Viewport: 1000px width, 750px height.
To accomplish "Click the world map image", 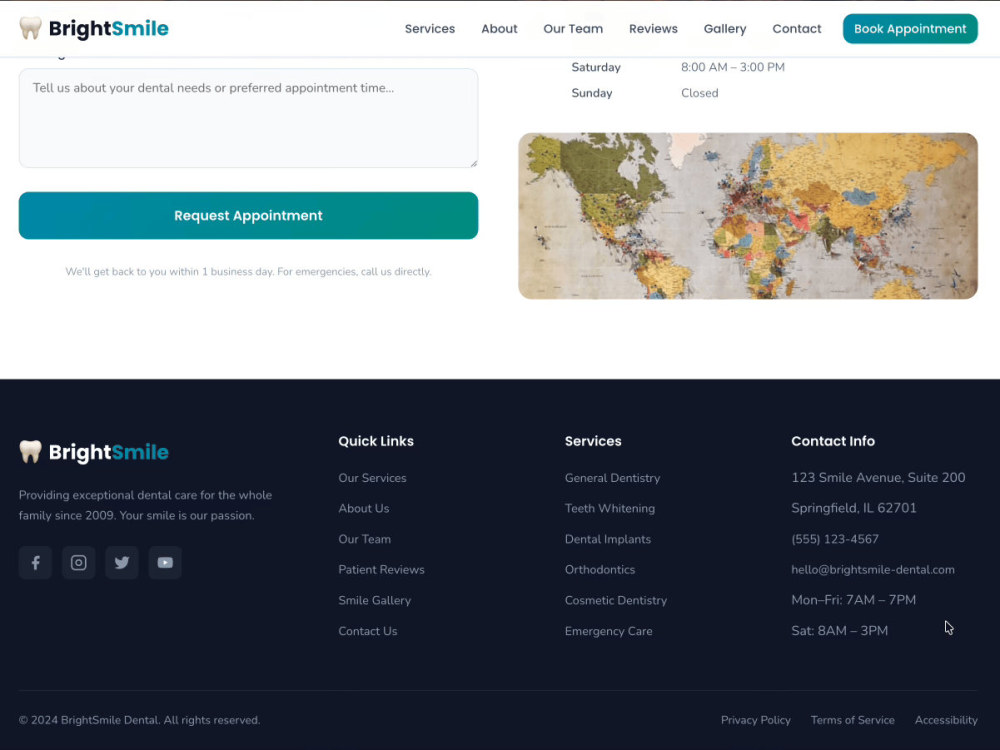I will 747,216.
